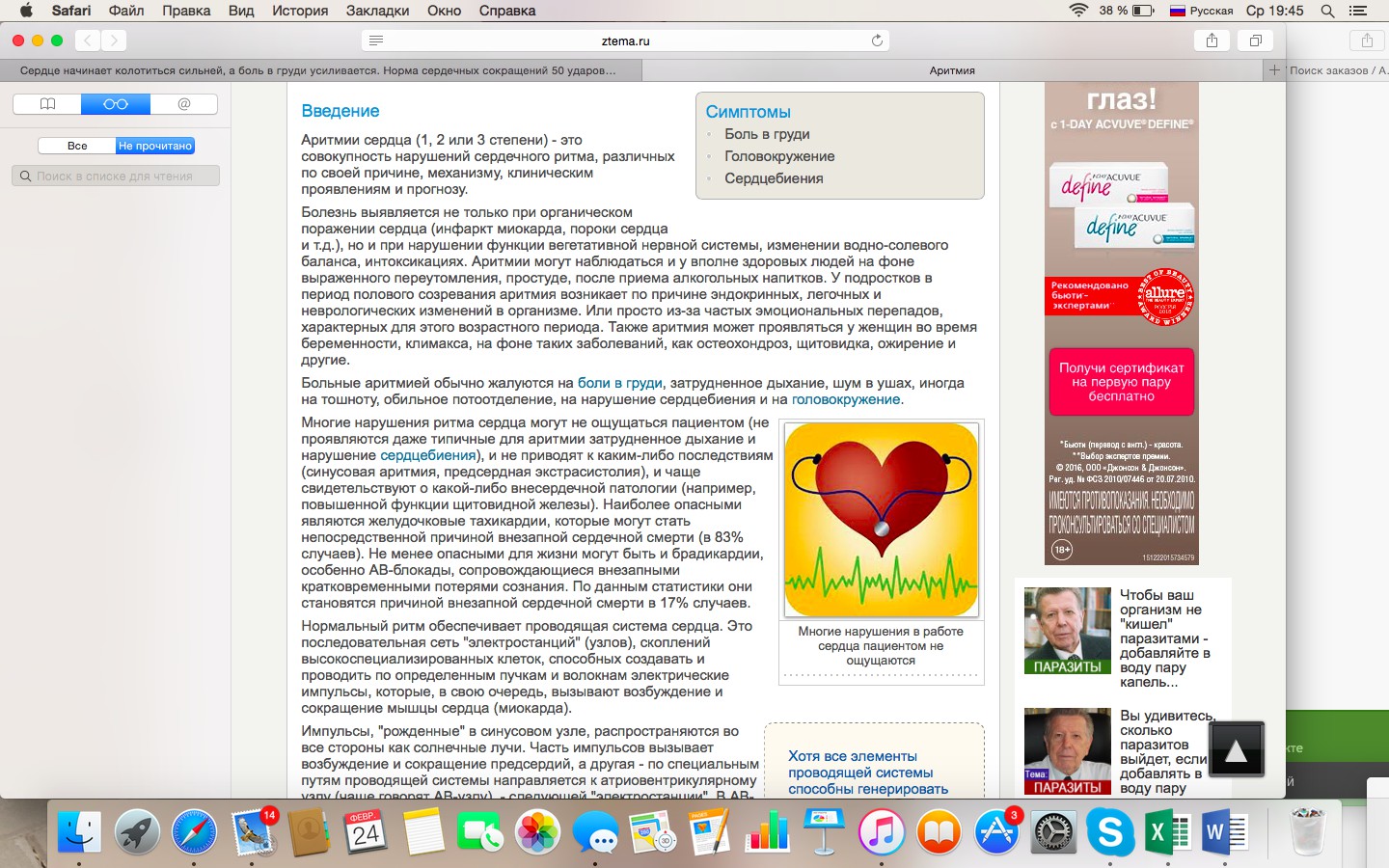Show Reader view from the address bar icon
This screenshot has height=868, width=1389.
[x=376, y=41]
